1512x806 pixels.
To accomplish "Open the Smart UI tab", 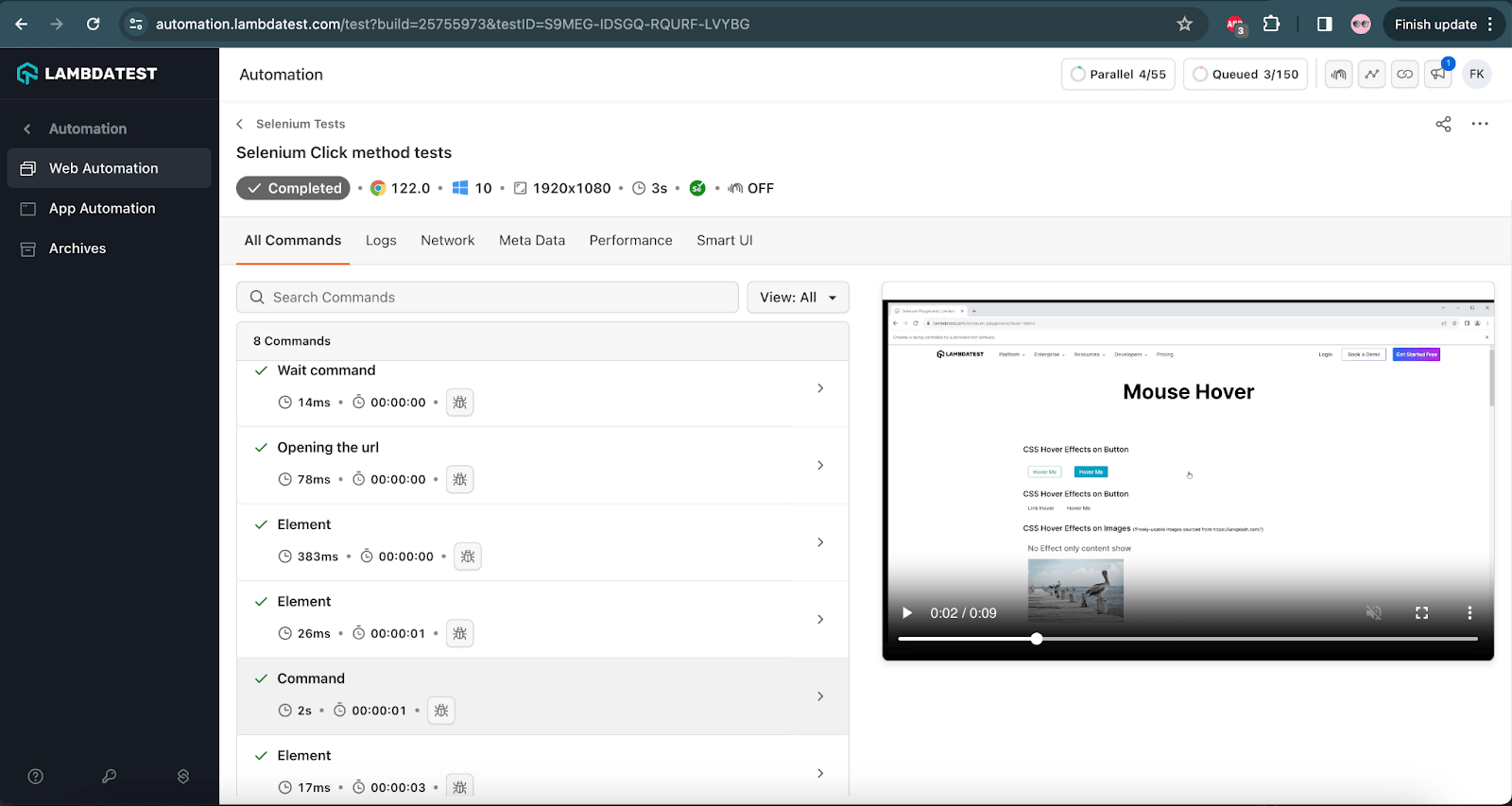I will 725,241.
